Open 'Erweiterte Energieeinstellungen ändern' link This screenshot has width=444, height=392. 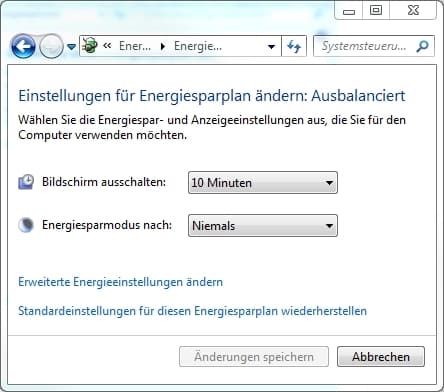(120, 282)
